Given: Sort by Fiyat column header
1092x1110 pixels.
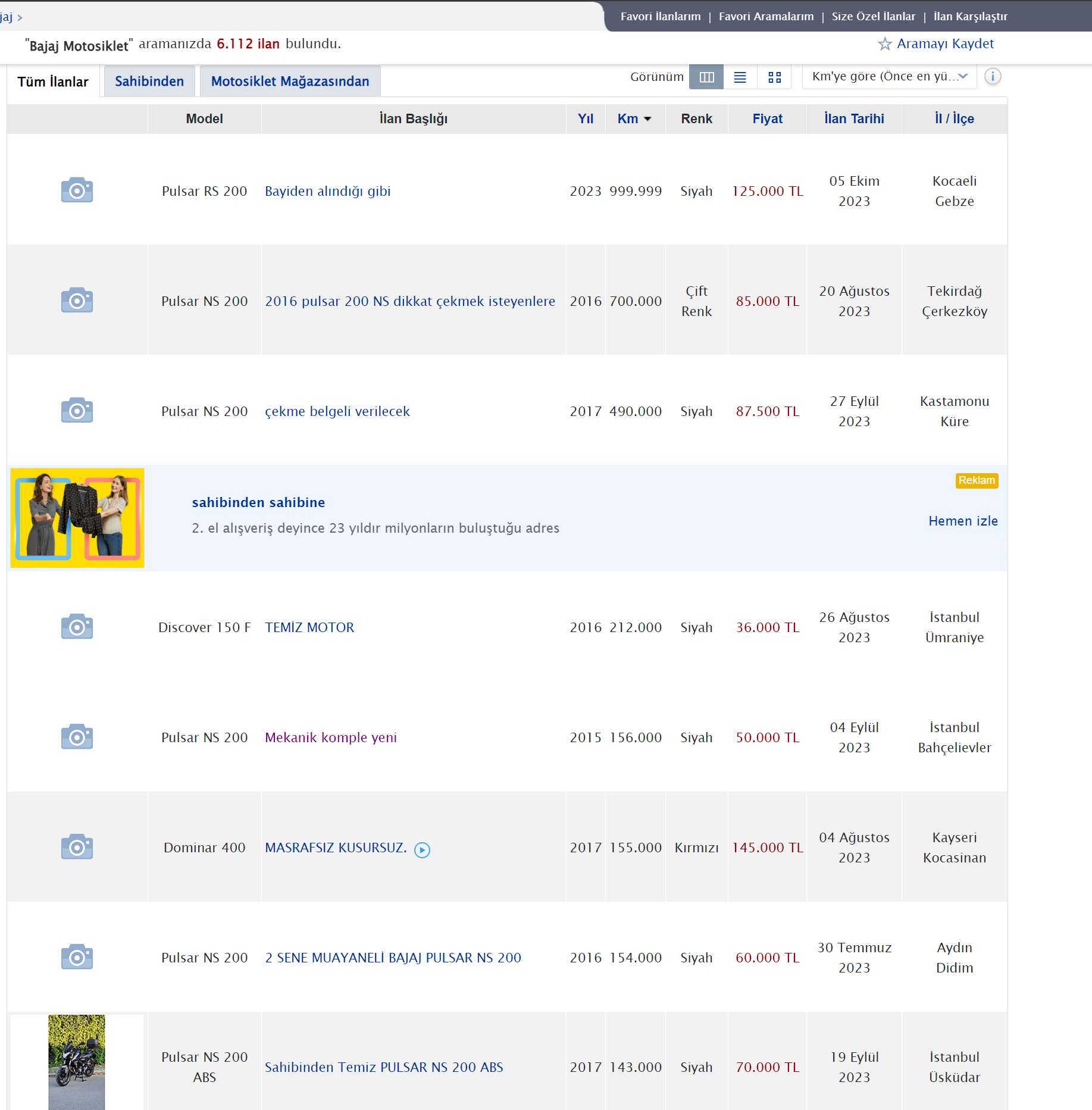Looking at the screenshot, I should [x=767, y=118].
